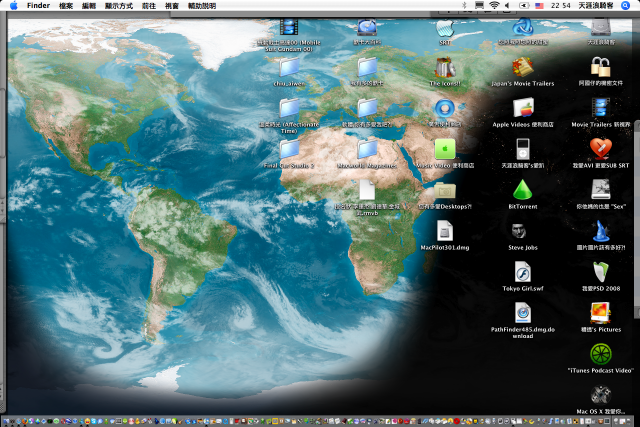Screen dimensions: 640x427
Task: Select the blue ring icon below The Icons!!
Action: point(445,109)
